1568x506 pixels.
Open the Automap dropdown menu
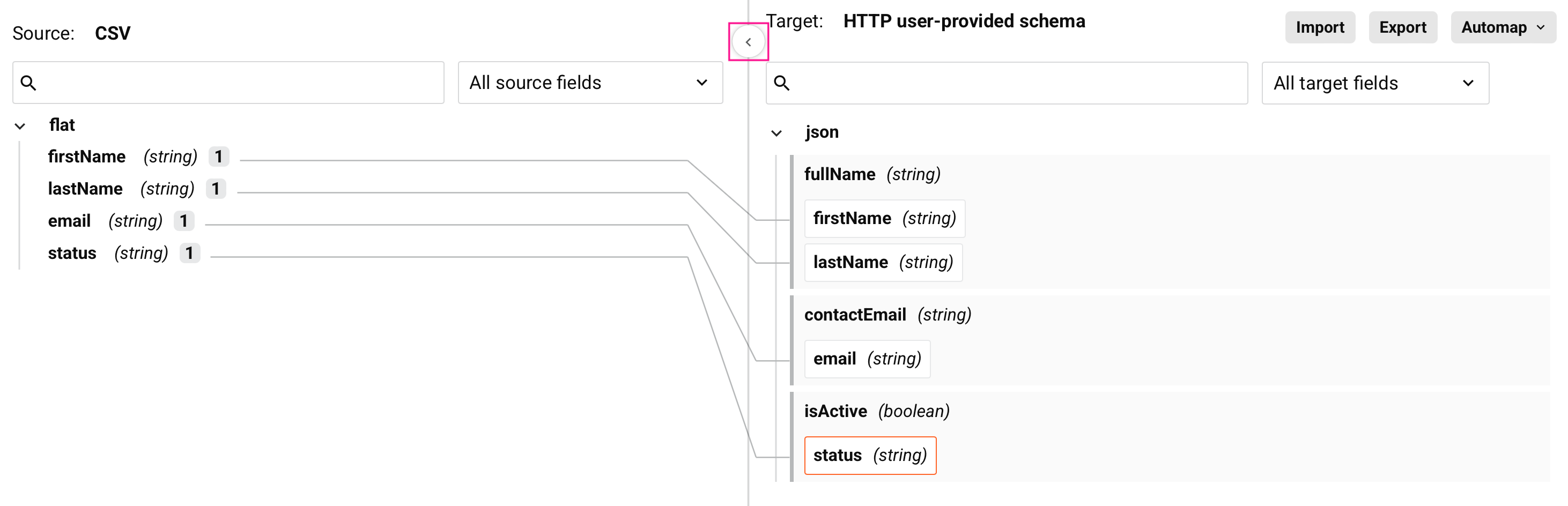1502,27
